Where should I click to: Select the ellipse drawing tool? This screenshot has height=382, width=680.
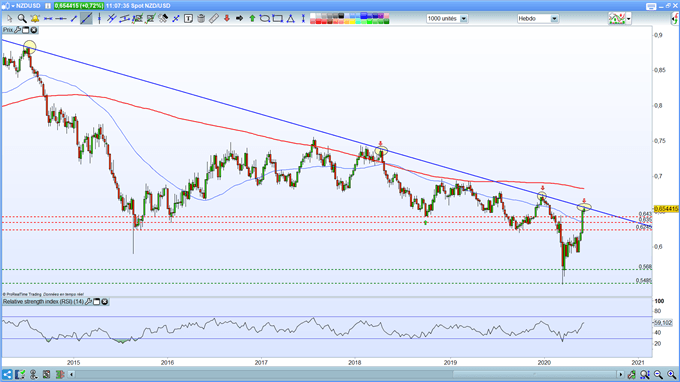click(x=265, y=19)
